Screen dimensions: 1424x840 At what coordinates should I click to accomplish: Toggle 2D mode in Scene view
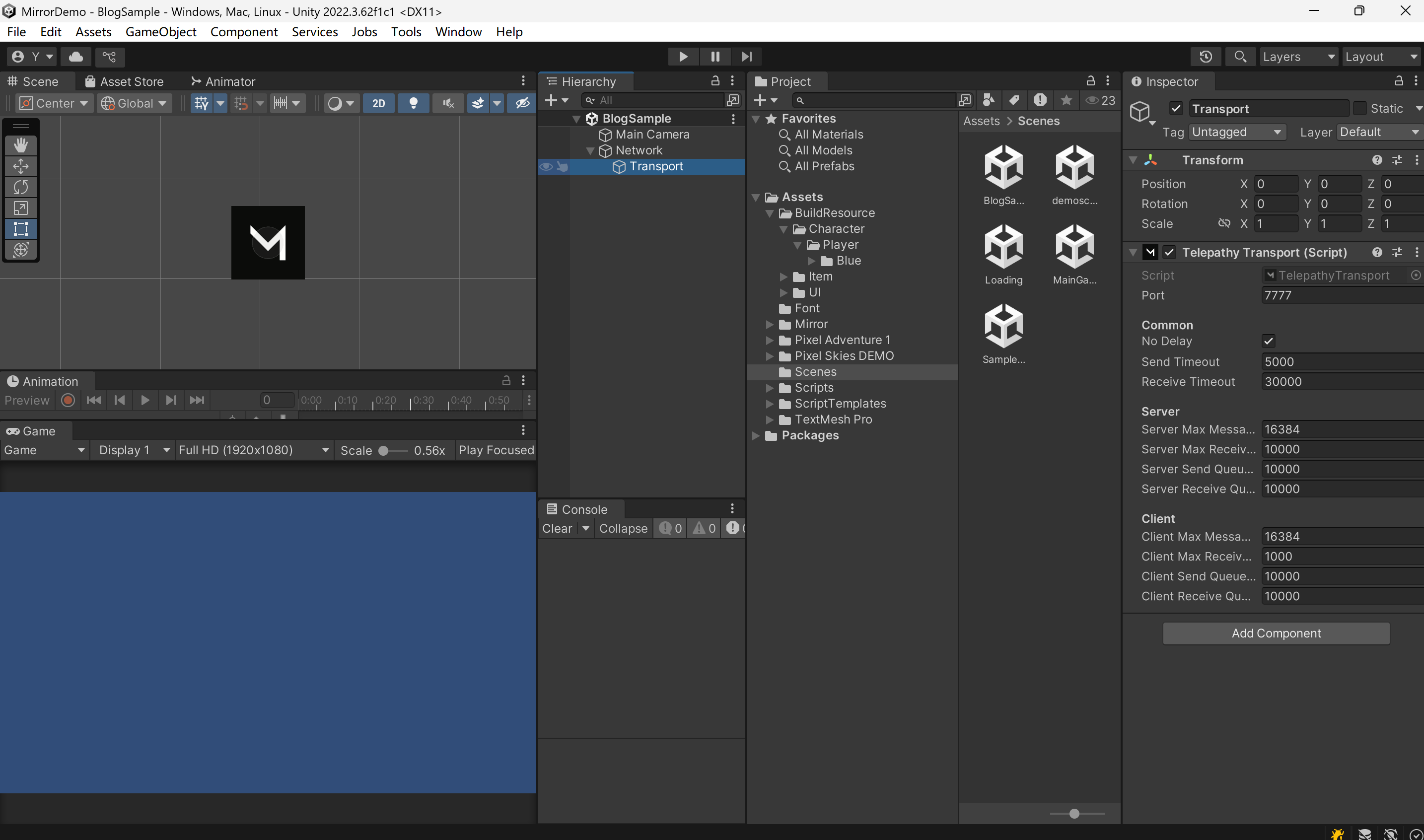379,103
